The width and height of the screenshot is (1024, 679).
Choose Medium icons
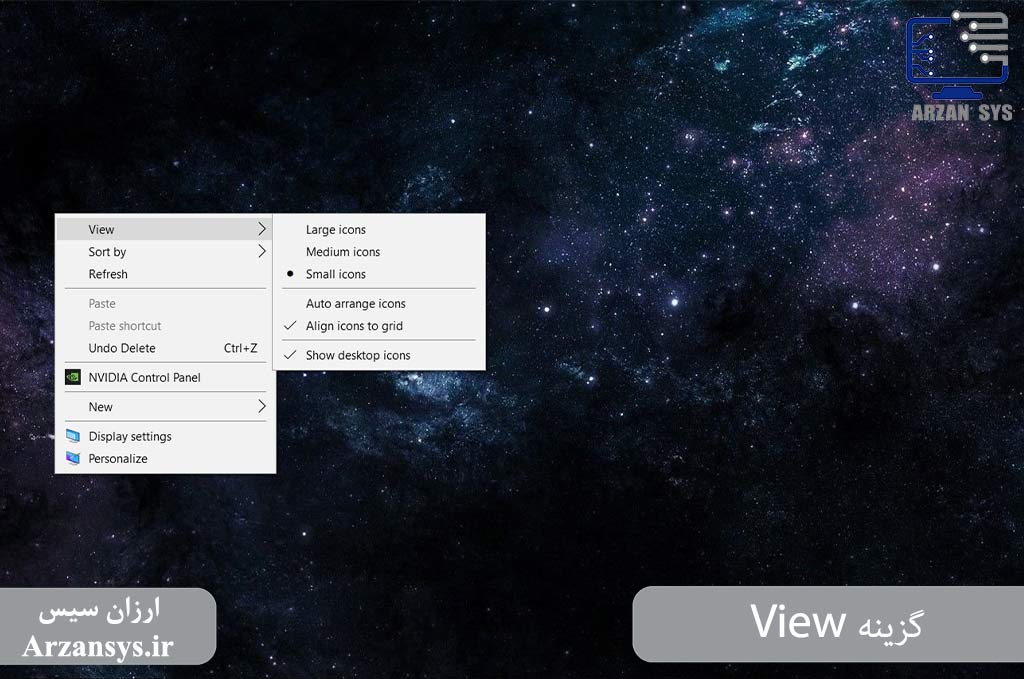coord(379,252)
